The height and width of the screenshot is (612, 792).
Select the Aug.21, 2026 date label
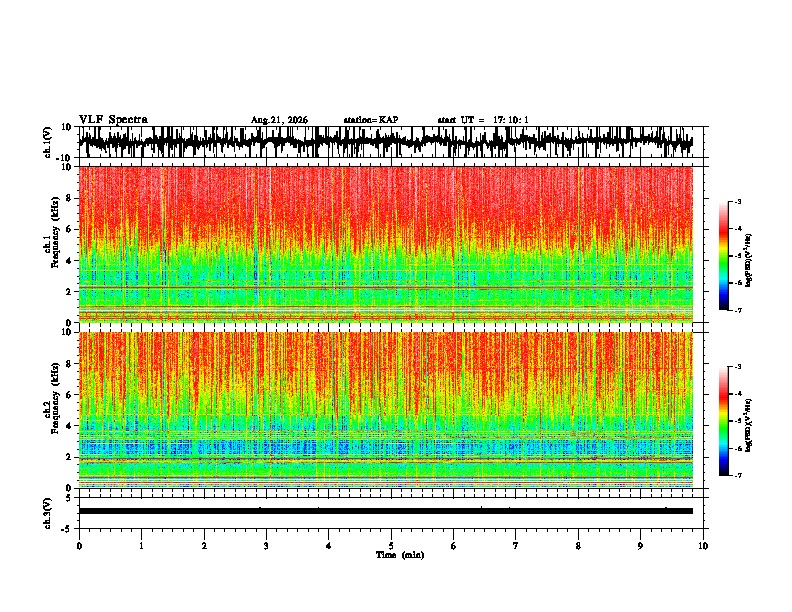click(279, 120)
